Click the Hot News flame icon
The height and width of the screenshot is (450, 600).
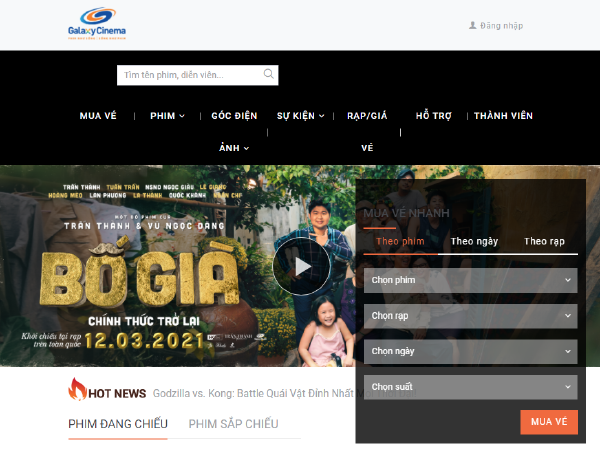click(x=77, y=389)
